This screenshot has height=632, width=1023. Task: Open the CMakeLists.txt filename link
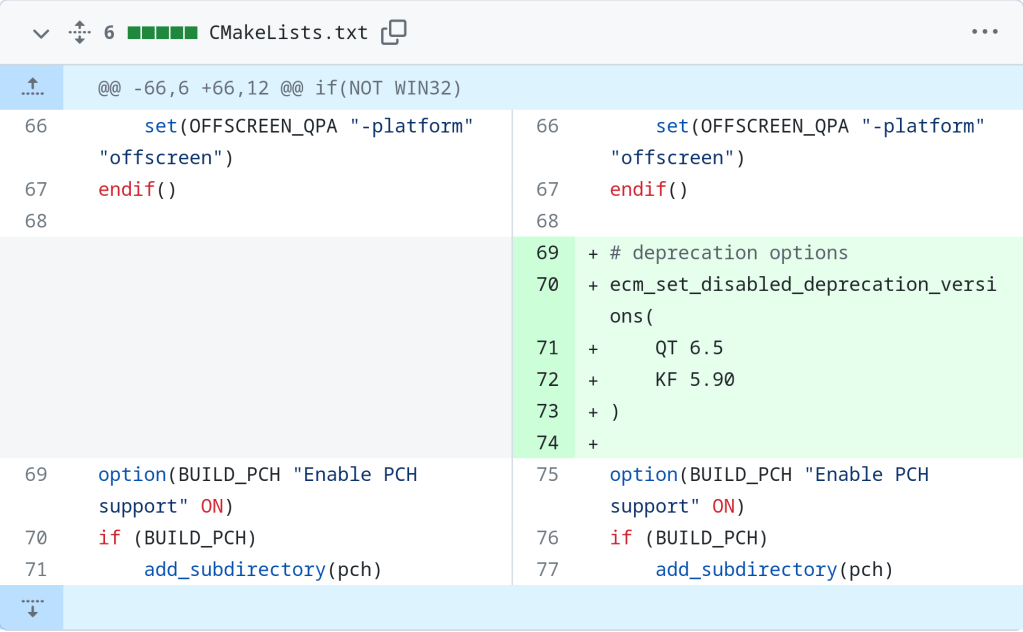pyautogui.click(x=288, y=33)
